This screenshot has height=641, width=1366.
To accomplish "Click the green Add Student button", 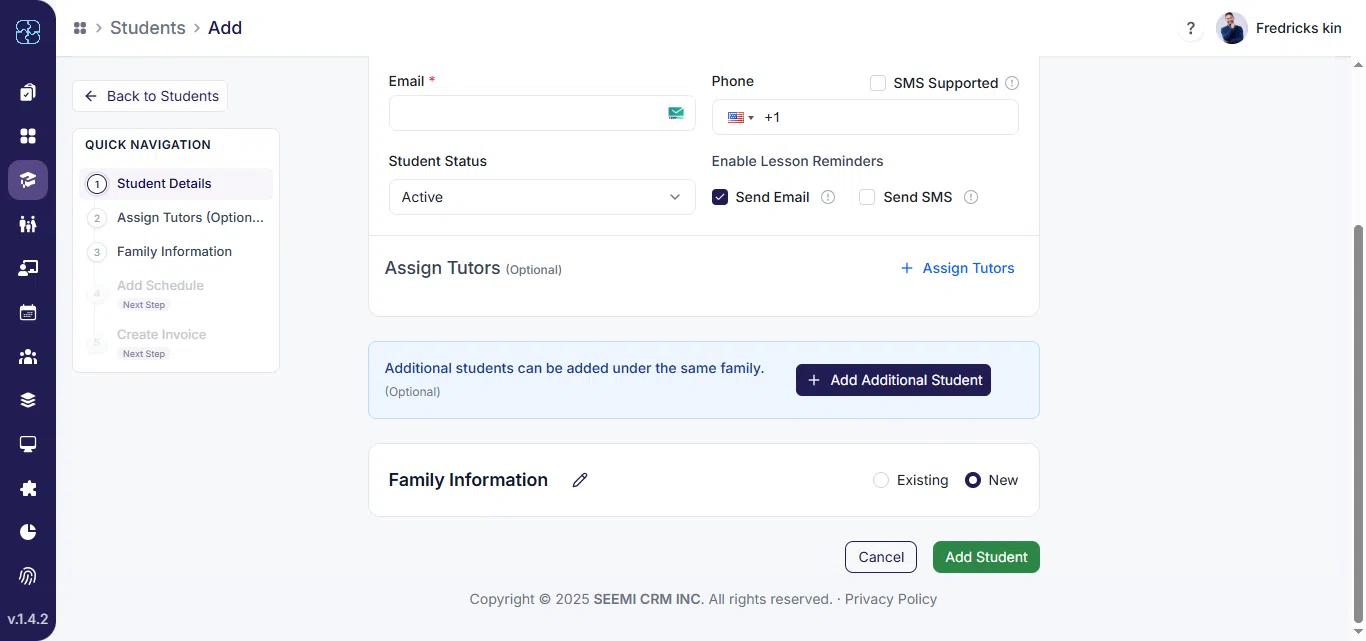I will click(986, 557).
